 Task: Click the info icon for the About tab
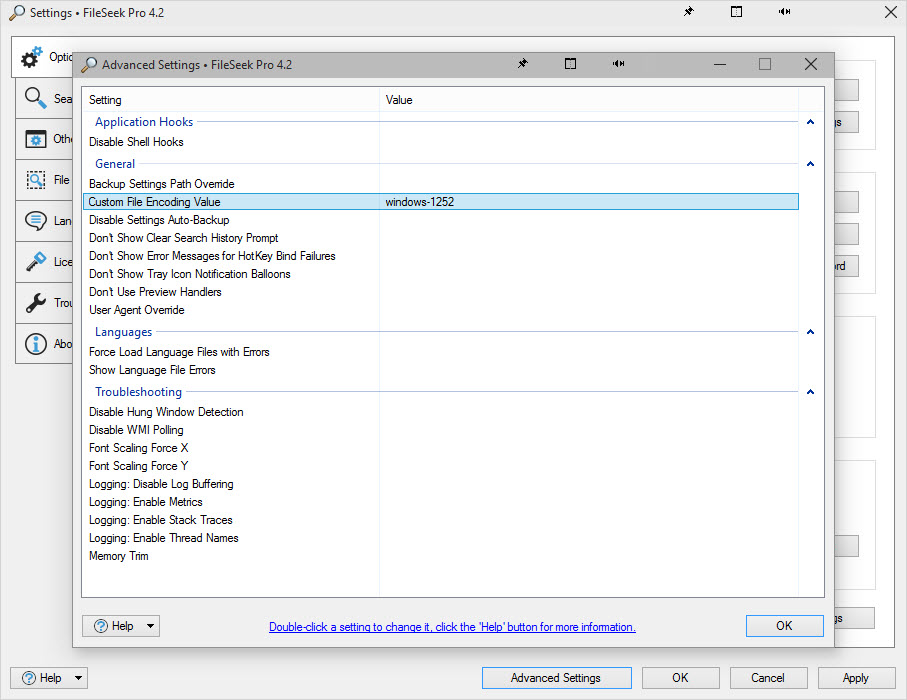36,344
